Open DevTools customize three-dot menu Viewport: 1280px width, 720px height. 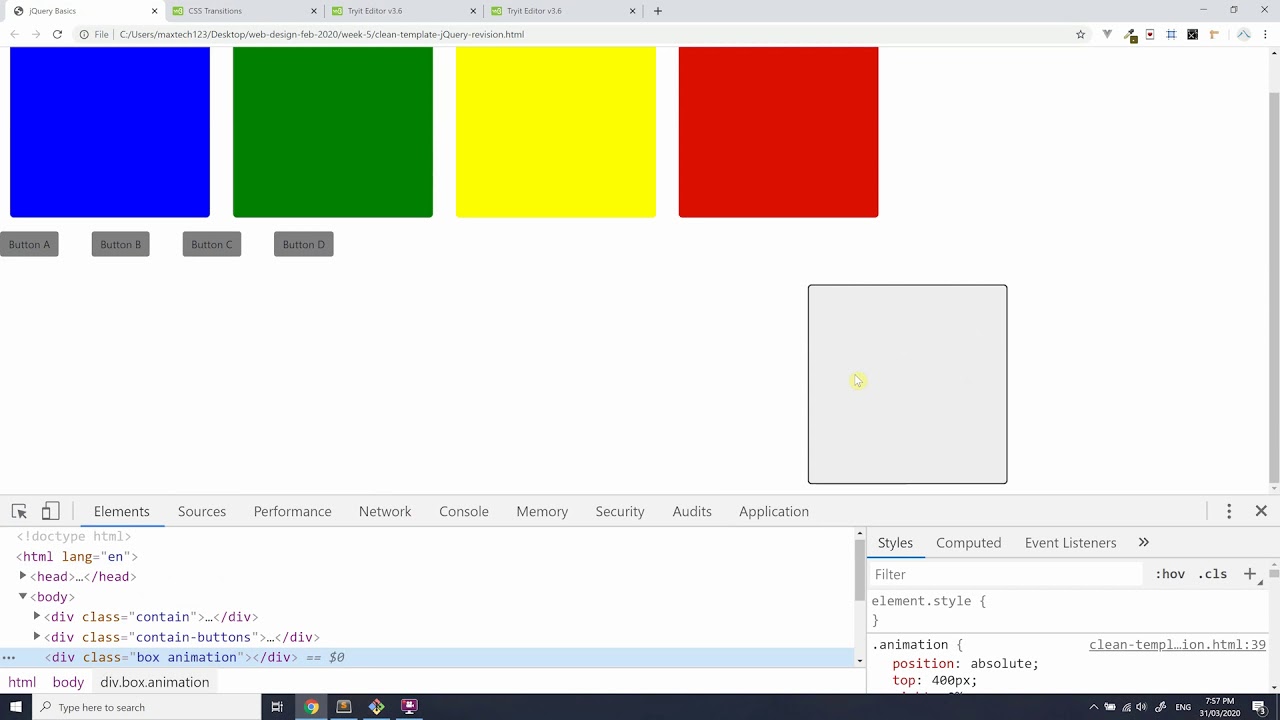point(1229,511)
